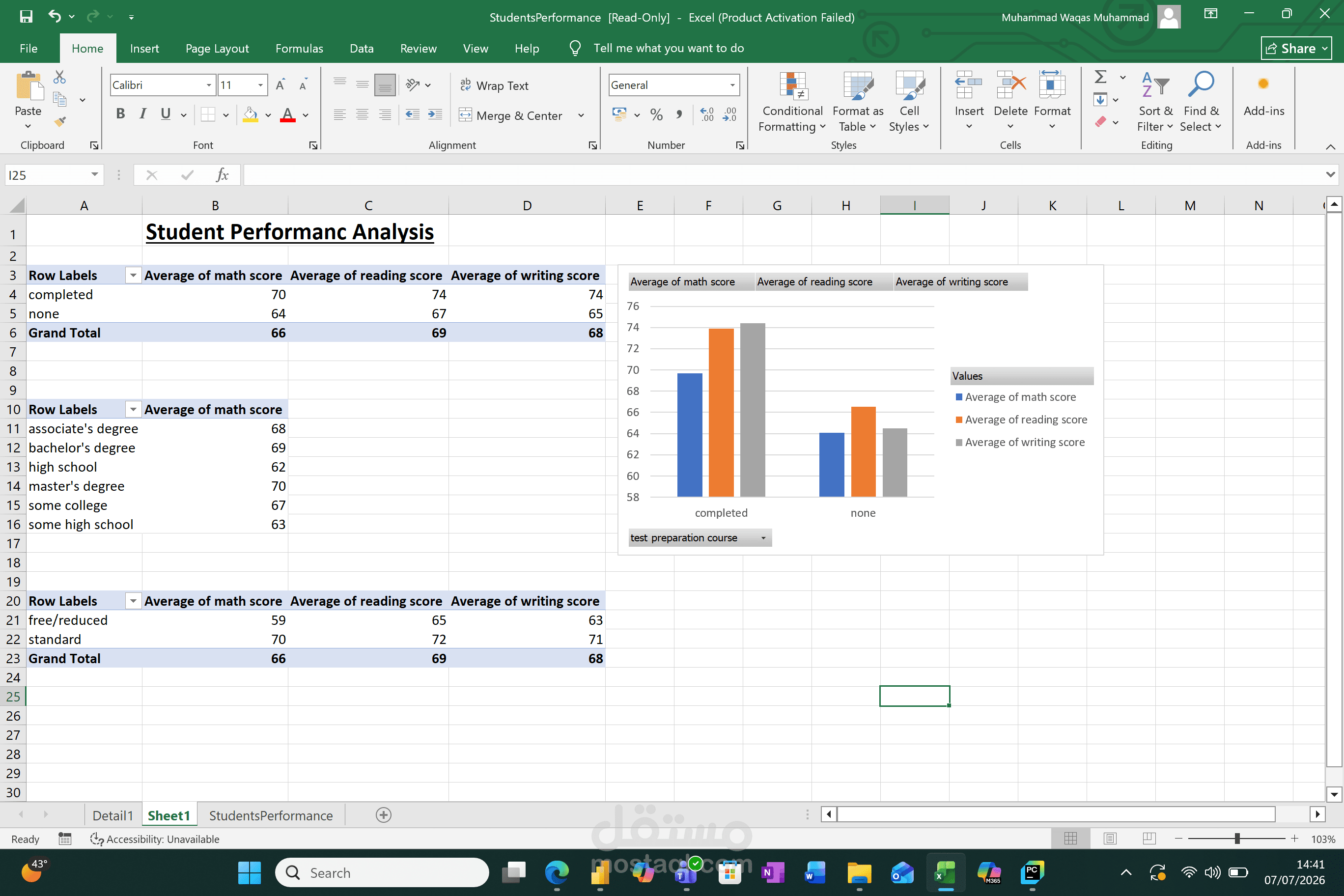This screenshot has height=896, width=1344.
Task: Add a new sheet with plus icon
Action: click(384, 815)
